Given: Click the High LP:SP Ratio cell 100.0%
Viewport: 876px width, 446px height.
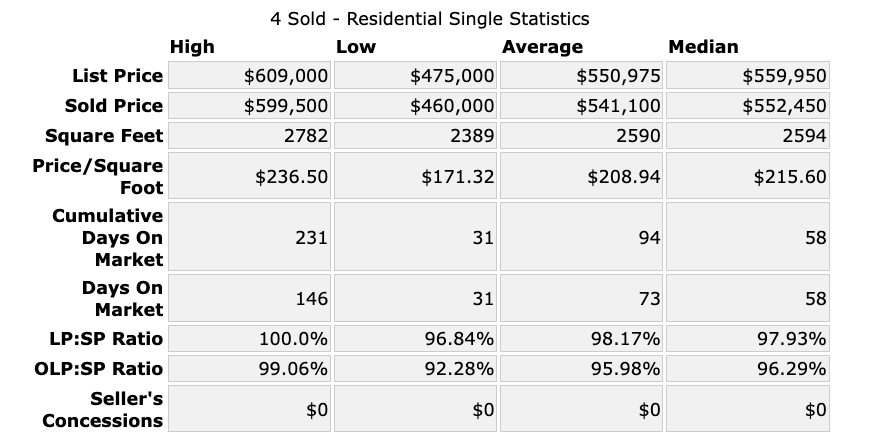Looking at the screenshot, I should 295,339.
